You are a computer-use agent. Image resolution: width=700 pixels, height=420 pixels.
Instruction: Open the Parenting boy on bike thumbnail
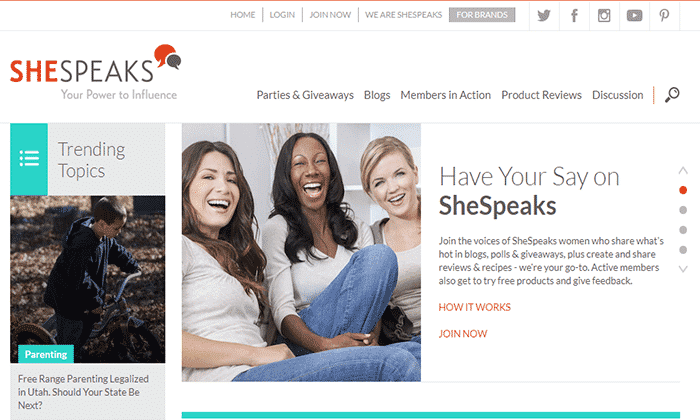pos(88,279)
